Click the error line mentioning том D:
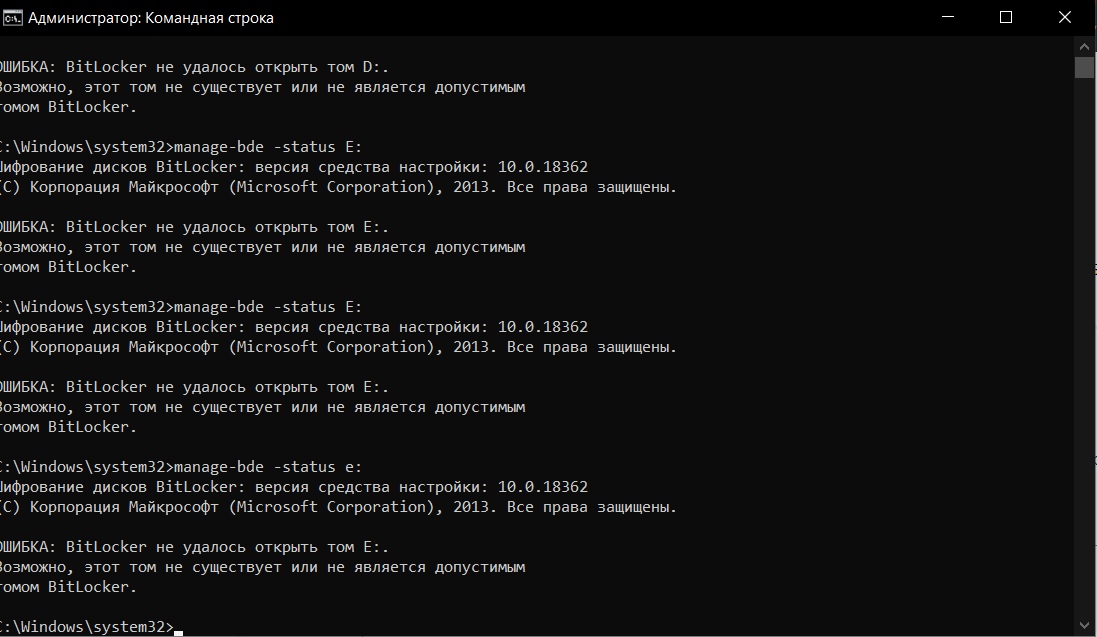Image resolution: width=1097 pixels, height=637 pixels. click(x=194, y=67)
